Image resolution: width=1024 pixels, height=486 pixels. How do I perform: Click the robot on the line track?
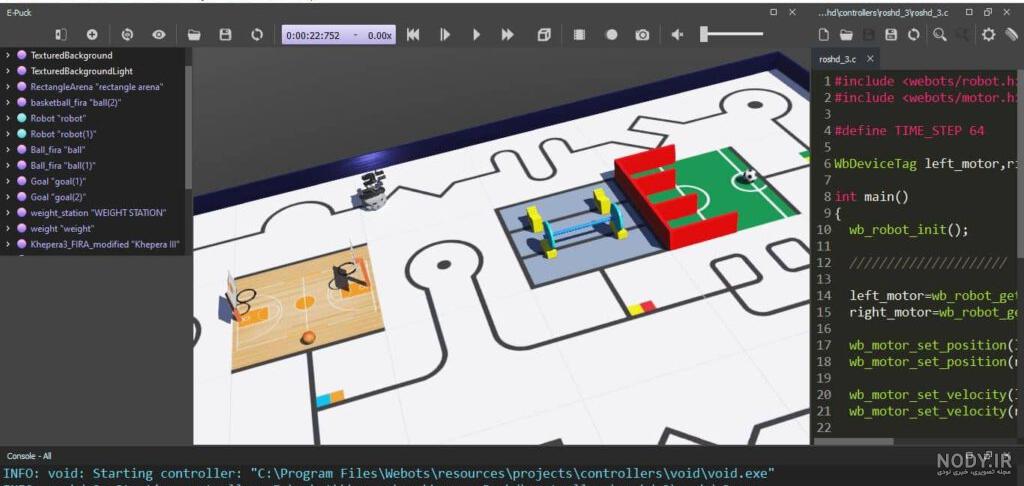click(372, 191)
